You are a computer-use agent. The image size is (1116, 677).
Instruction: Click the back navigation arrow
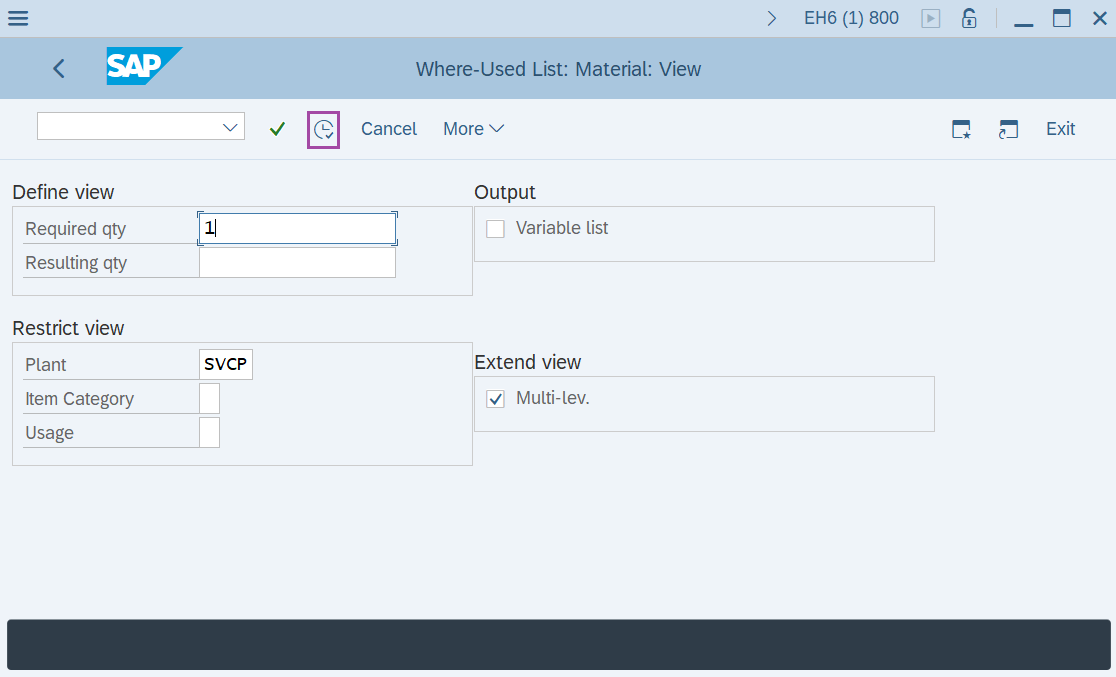click(58, 68)
